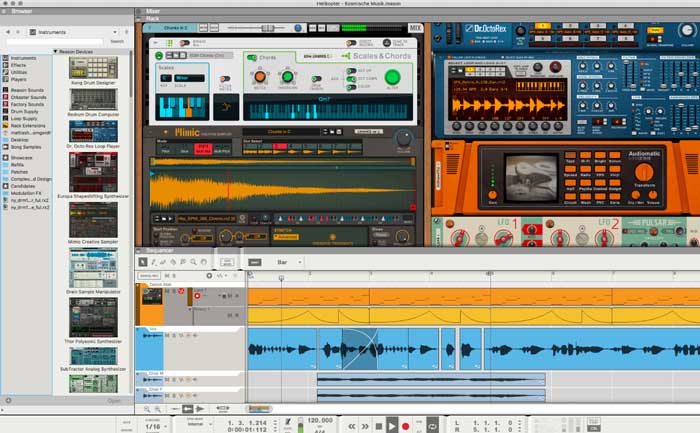Click the Play button in transport
This screenshot has width=700, height=433.
pyautogui.click(x=392, y=426)
